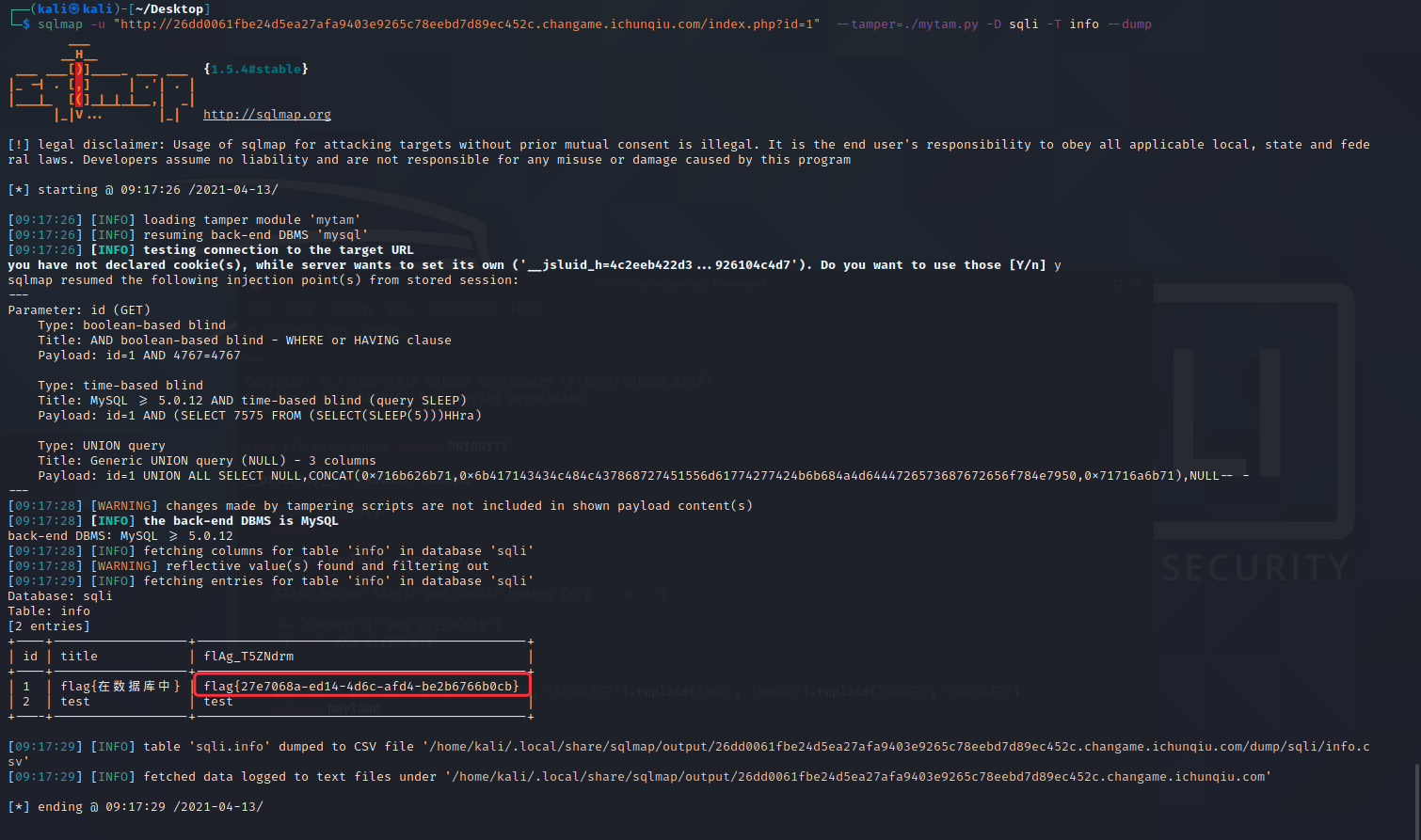Screen dimensions: 1421x840
Task: Open the http://sqlmap.org link
Action: [267, 115]
